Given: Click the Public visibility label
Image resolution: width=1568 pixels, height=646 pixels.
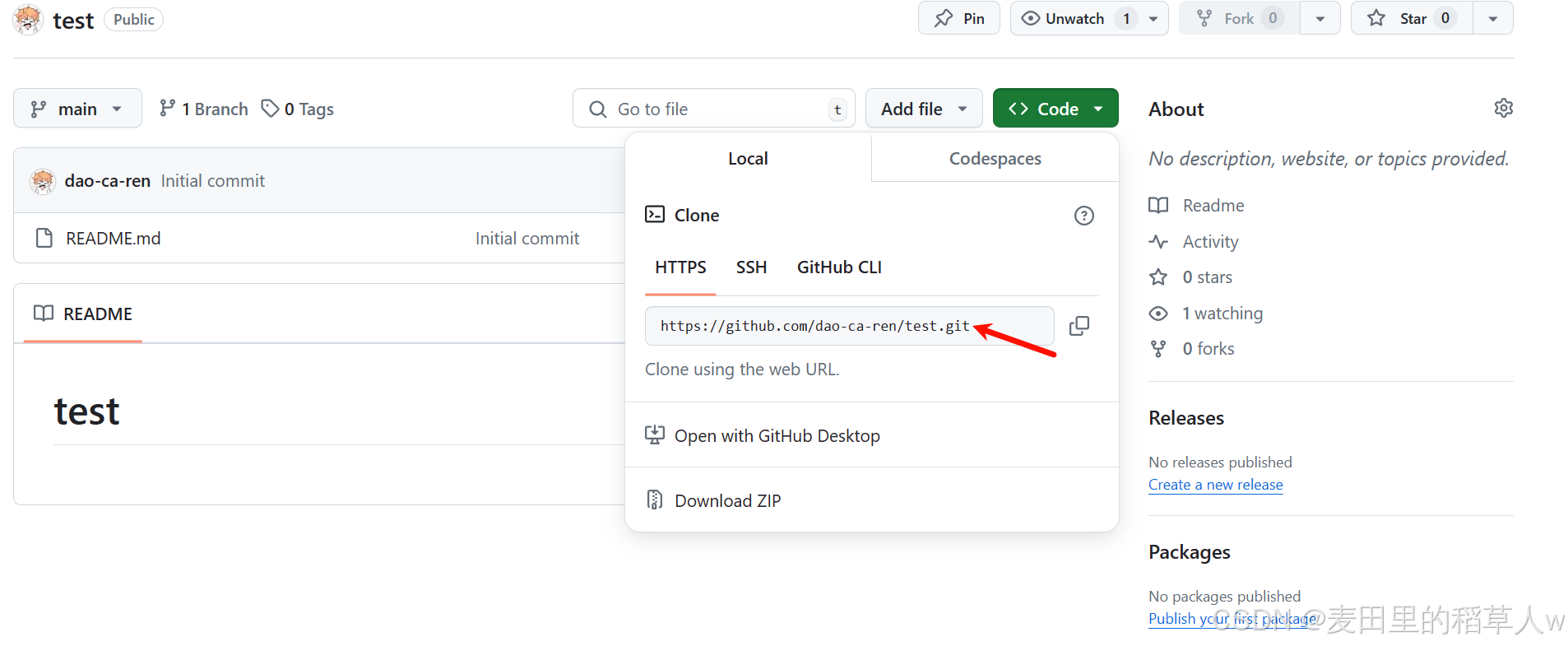Looking at the screenshot, I should tap(133, 20).
